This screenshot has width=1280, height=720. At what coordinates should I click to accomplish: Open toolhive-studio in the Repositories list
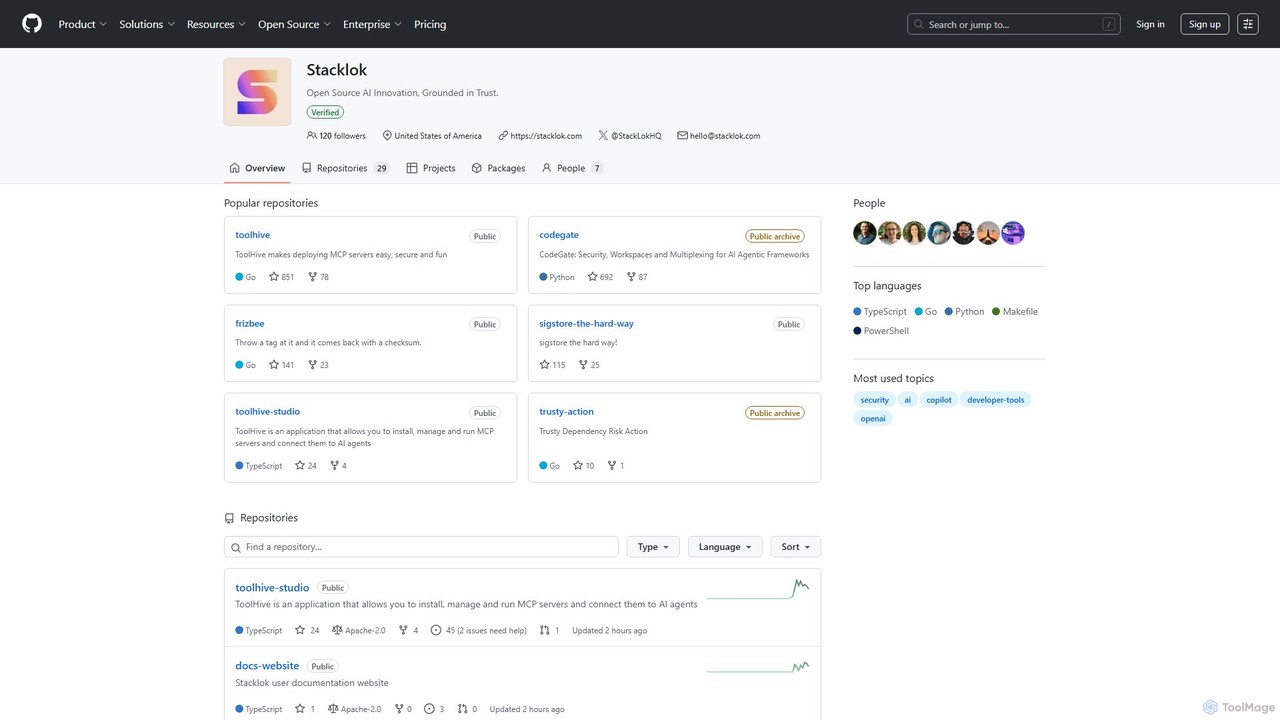click(272, 588)
